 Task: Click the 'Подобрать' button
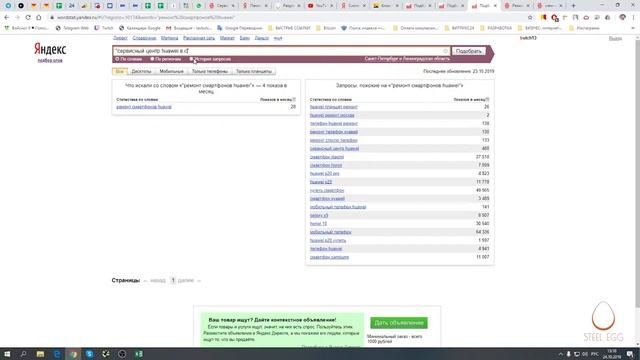click(x=469, y=51)
